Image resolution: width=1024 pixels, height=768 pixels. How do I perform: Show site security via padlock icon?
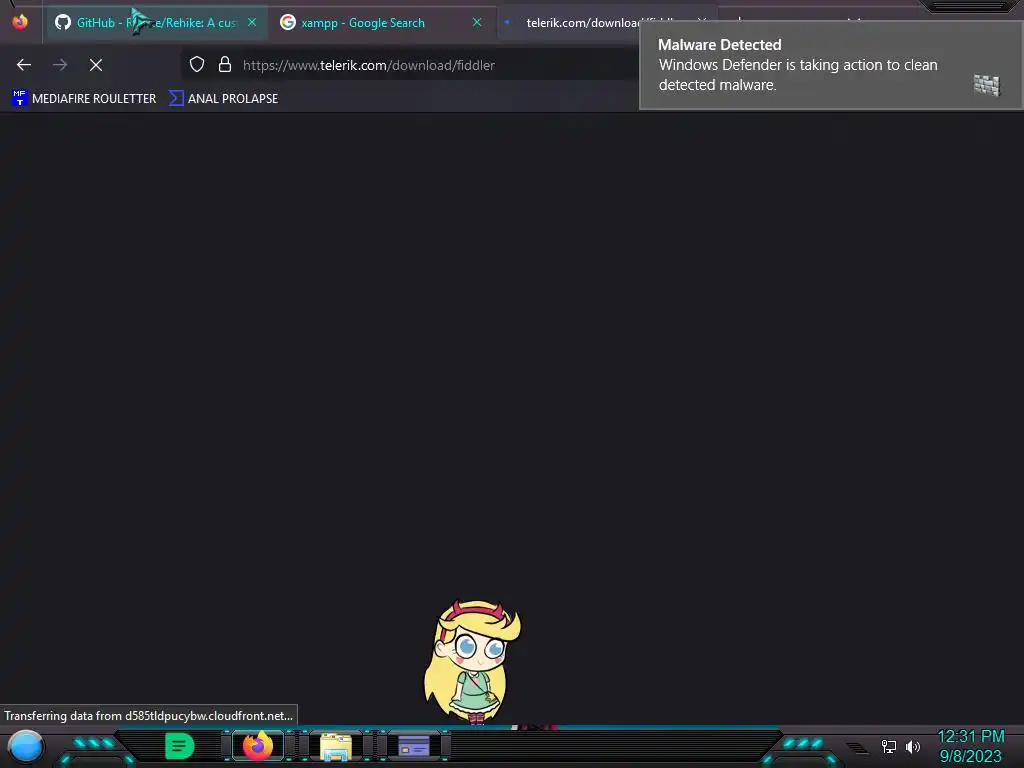pos(225,65)
